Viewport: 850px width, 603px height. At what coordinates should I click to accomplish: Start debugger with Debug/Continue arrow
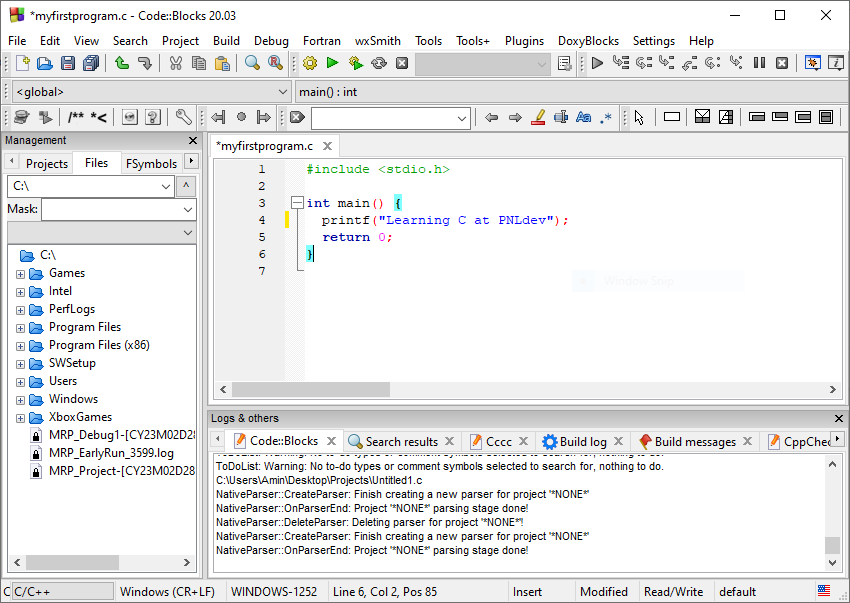597,63
